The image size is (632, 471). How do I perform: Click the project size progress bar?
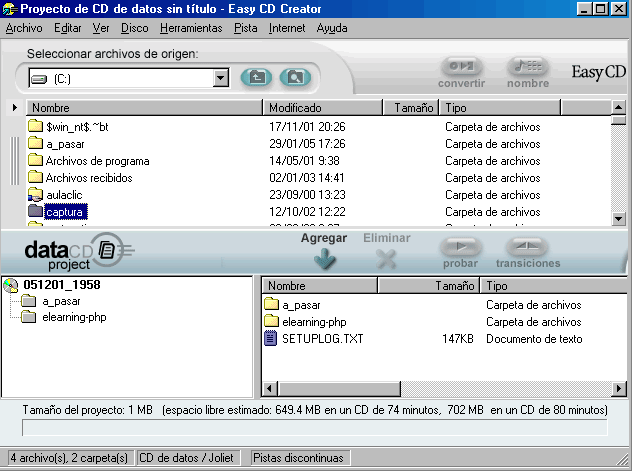tap(314, 427)
